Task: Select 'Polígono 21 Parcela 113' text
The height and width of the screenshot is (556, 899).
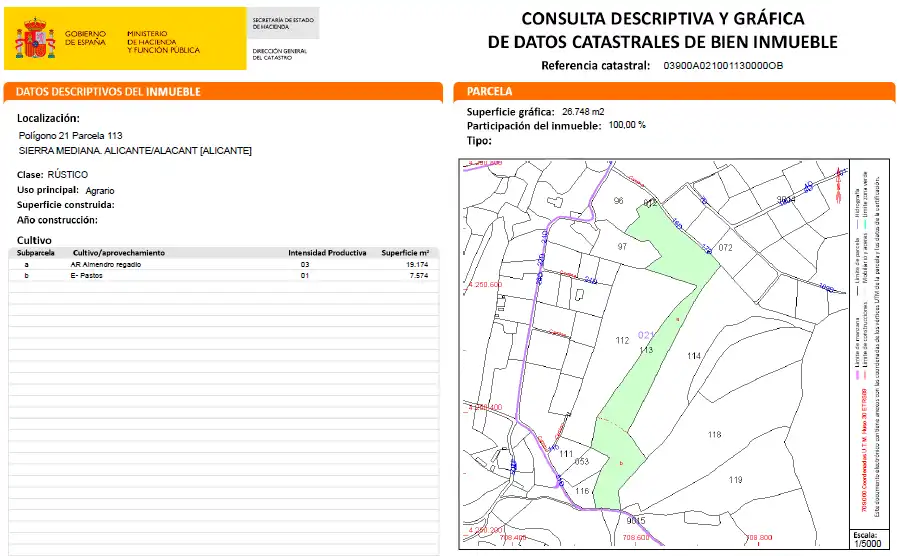Action: pos(71,136)
